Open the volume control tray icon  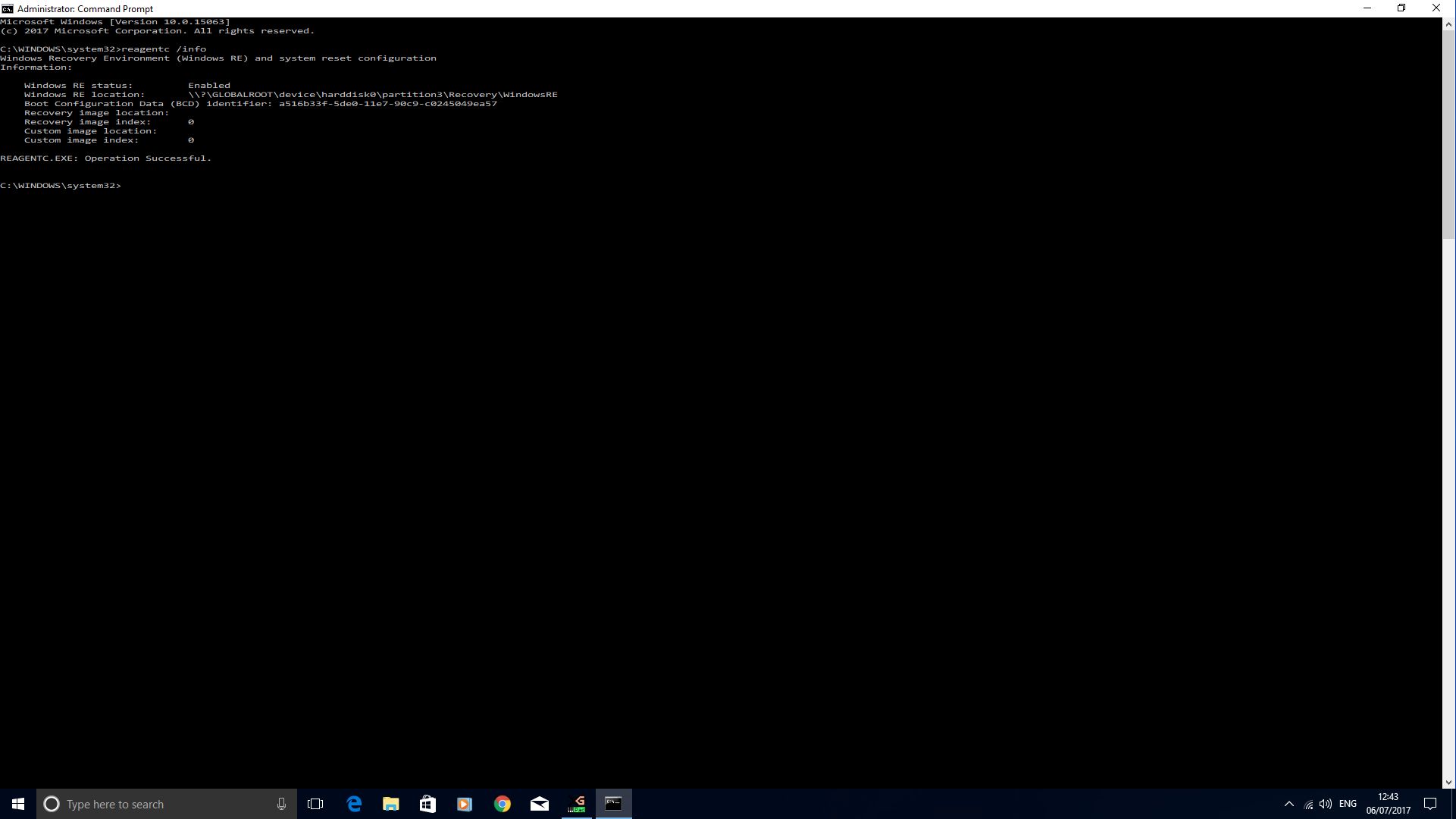(x=1326, y=804)
